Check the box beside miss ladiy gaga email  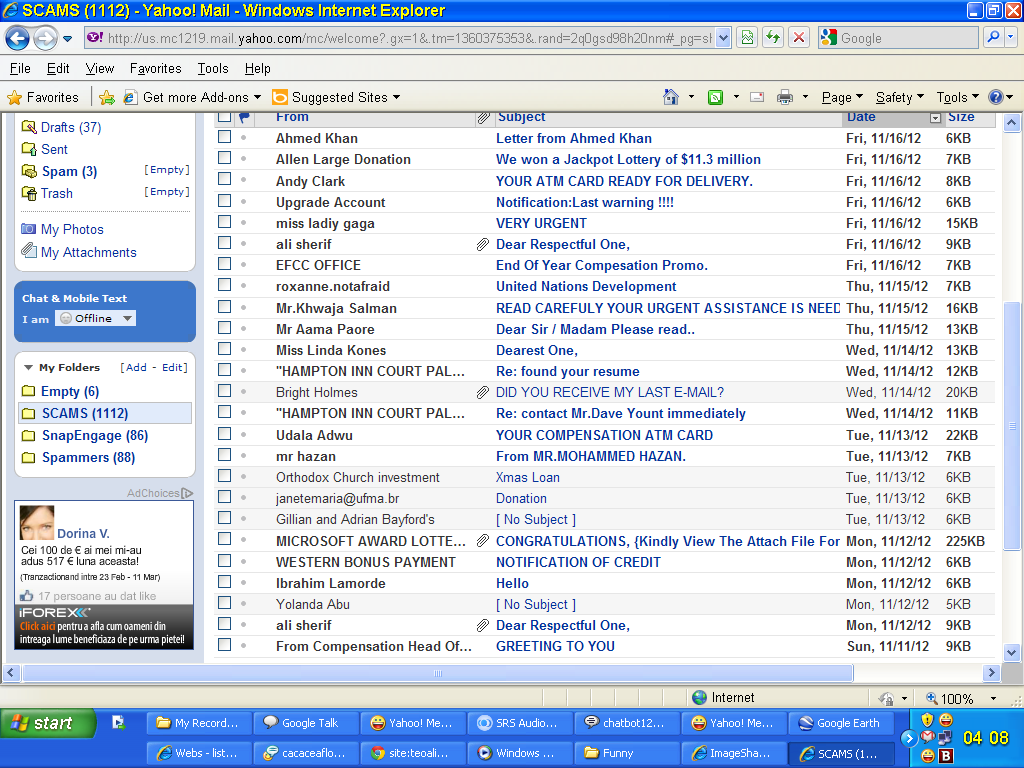click(225, 221)
